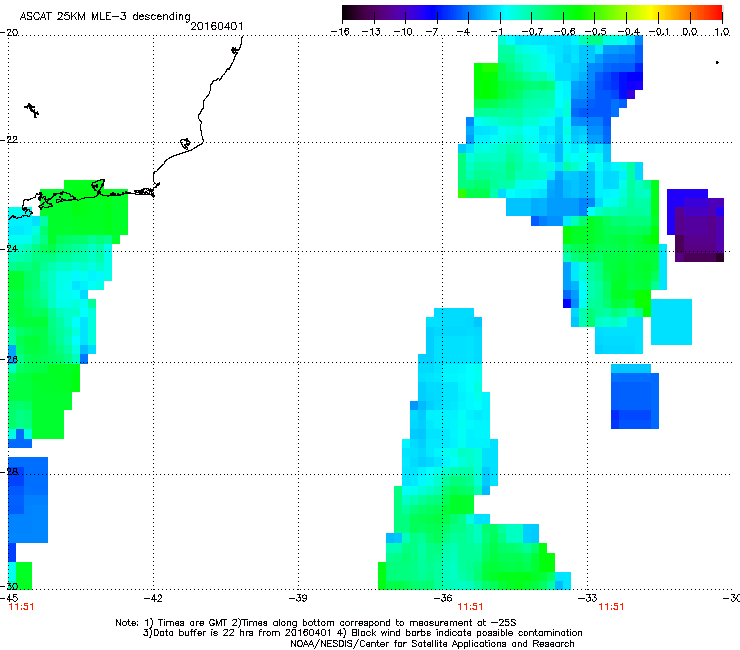Screen dimensions: 740x650
Task: Click latitude label '-24' on the left axis
Action: [x=9, y=248]
